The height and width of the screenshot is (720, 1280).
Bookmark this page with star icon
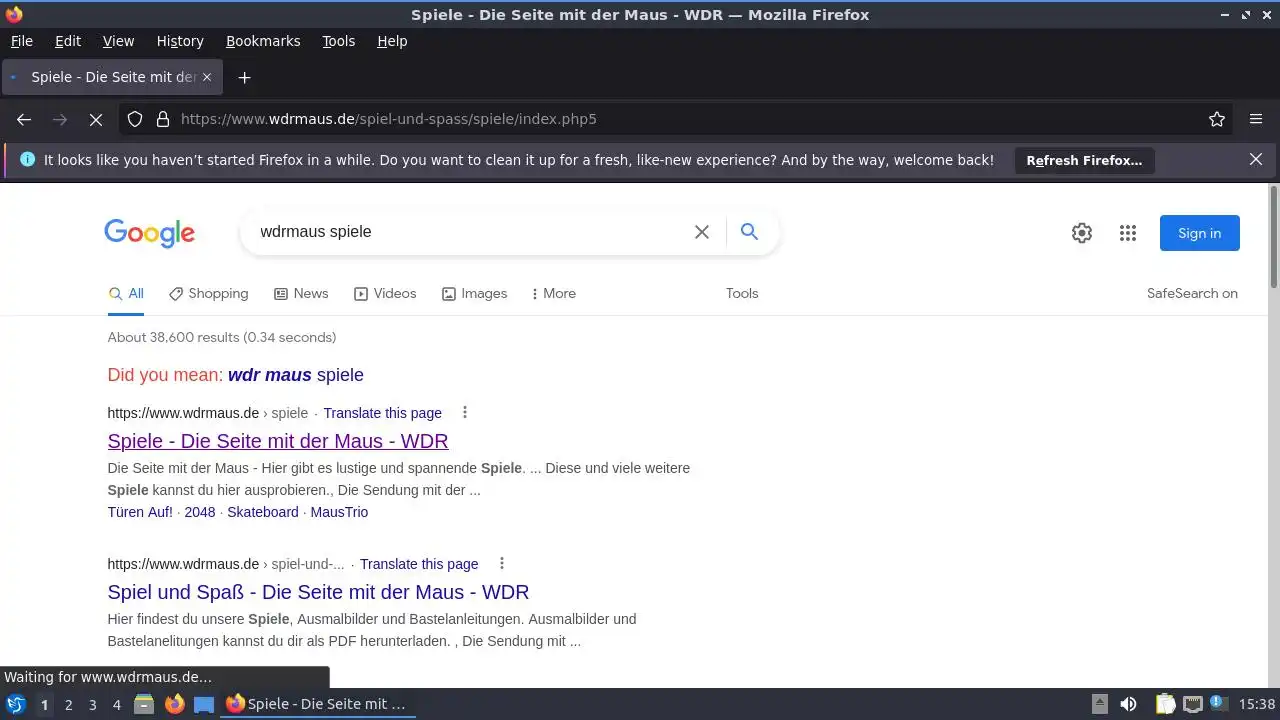tap(1217, 119)
